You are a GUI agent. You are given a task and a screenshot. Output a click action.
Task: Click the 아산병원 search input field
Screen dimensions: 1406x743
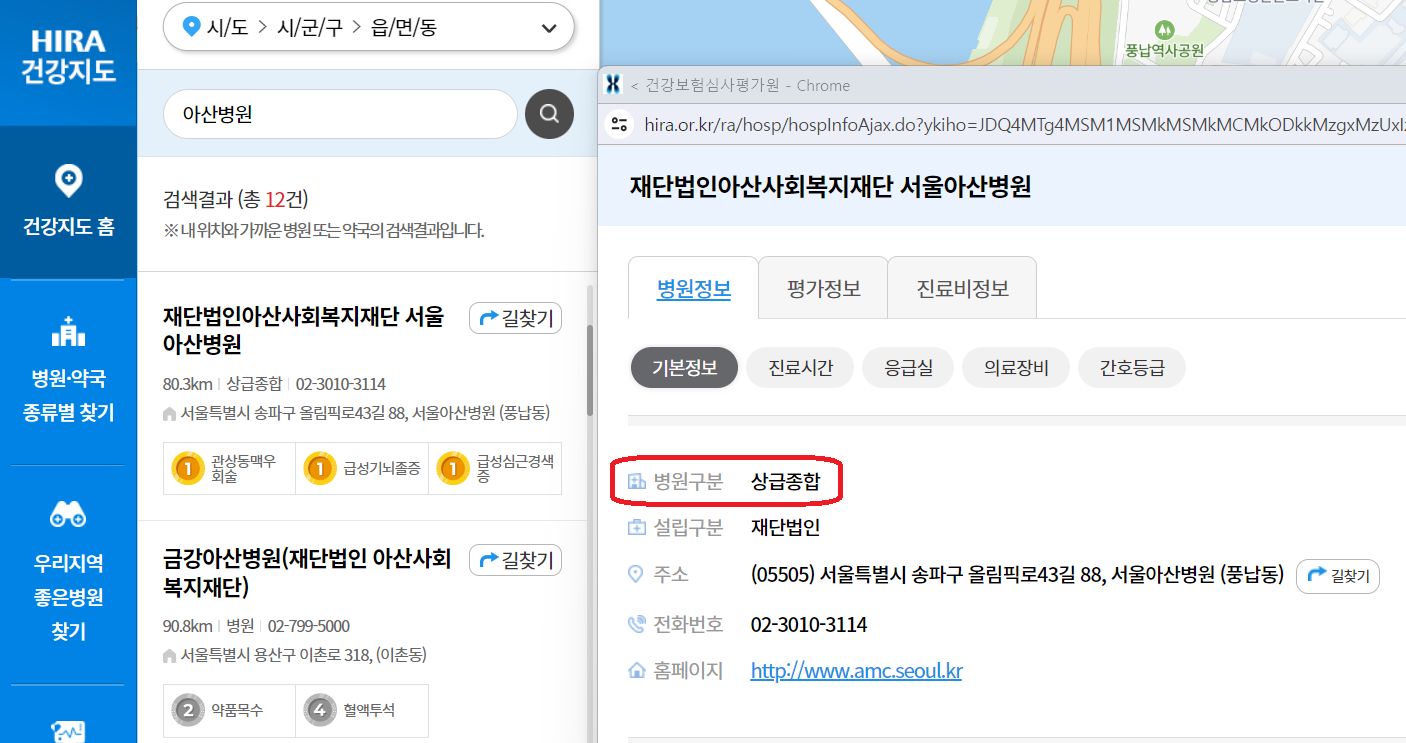pyautogui.click(x=340, y=114)
